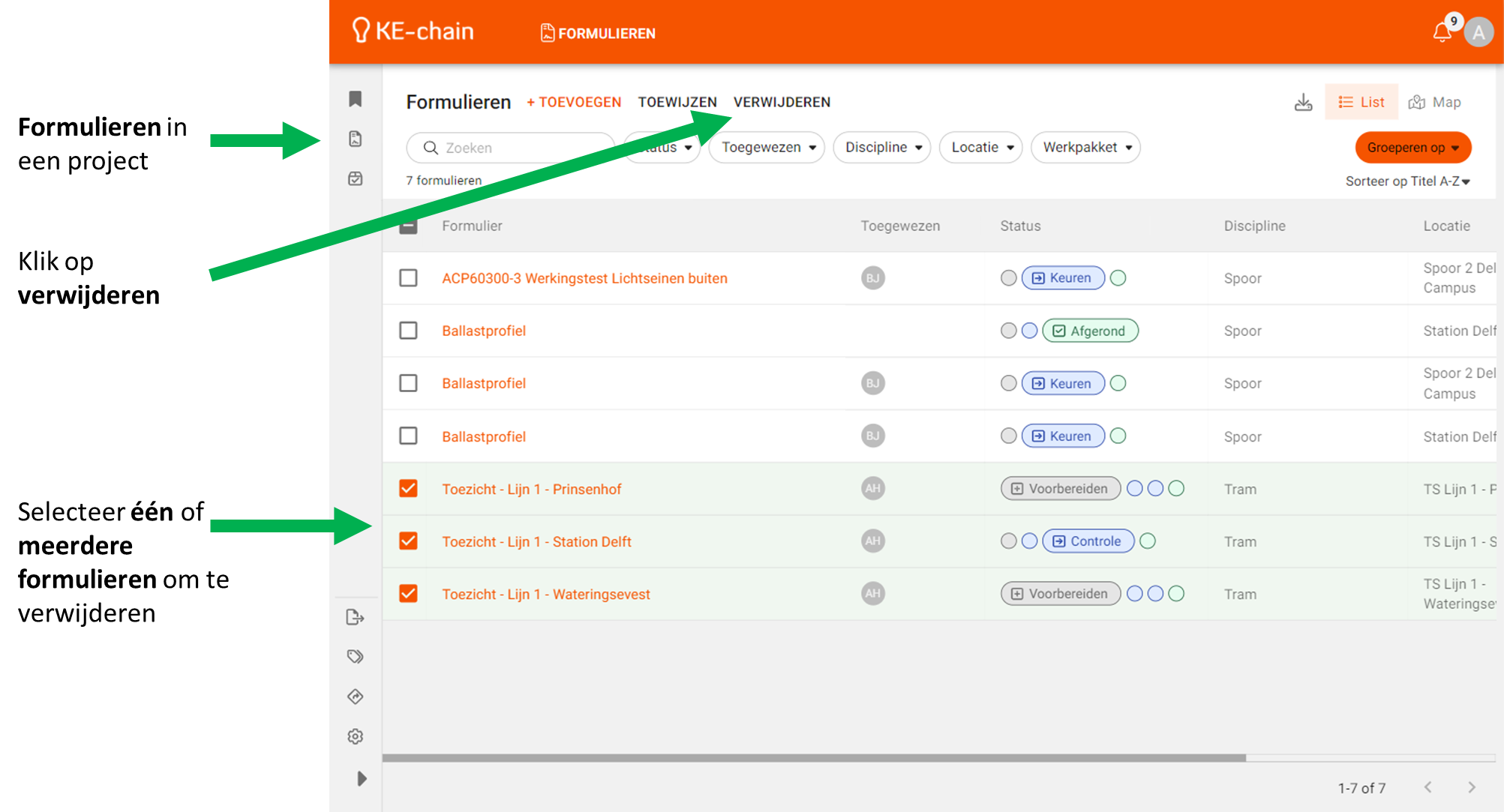Expand sidebar with the play arrow
Screen dimensions: 1504x812
362,778
